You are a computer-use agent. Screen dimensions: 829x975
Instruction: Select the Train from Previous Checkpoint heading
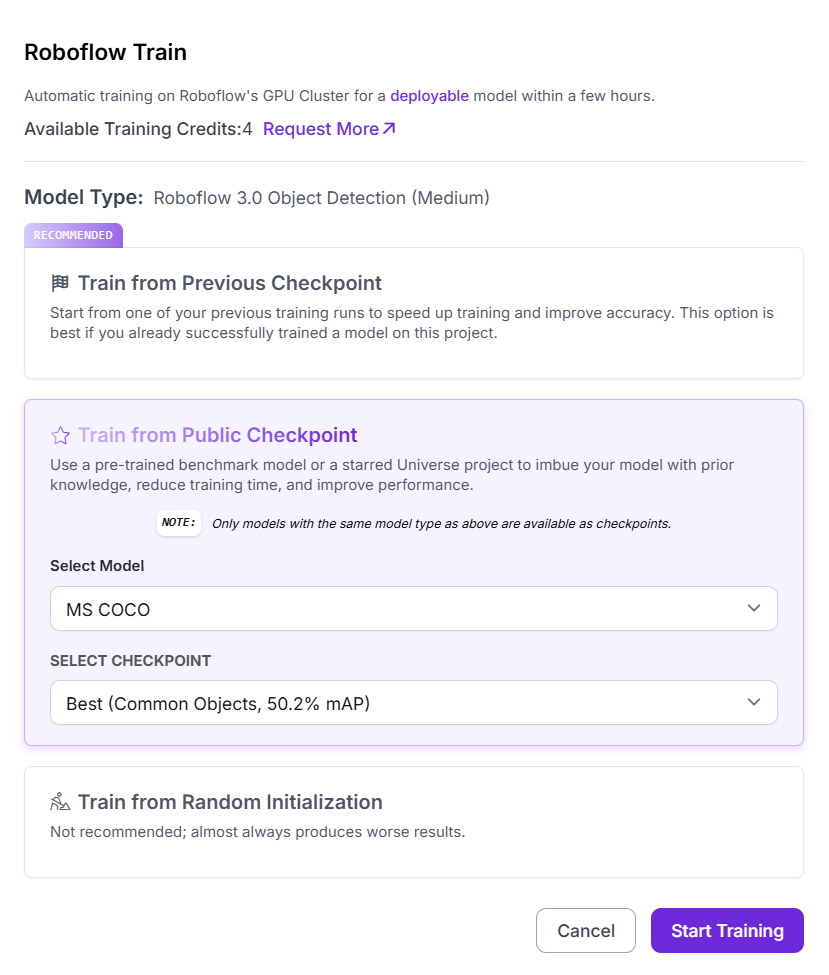[230, 283]
